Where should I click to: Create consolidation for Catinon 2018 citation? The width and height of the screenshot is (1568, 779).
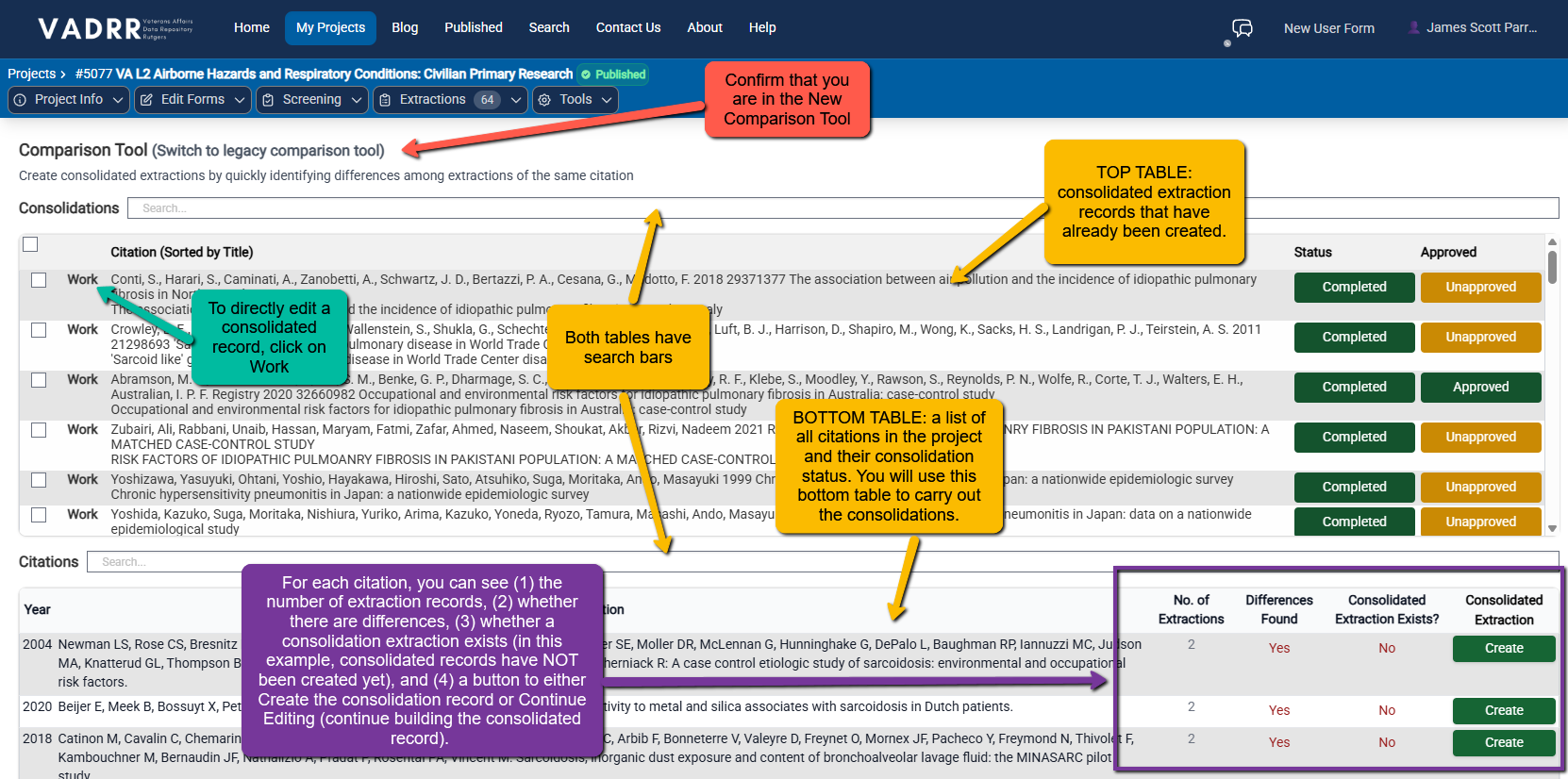coord(1504,743)
